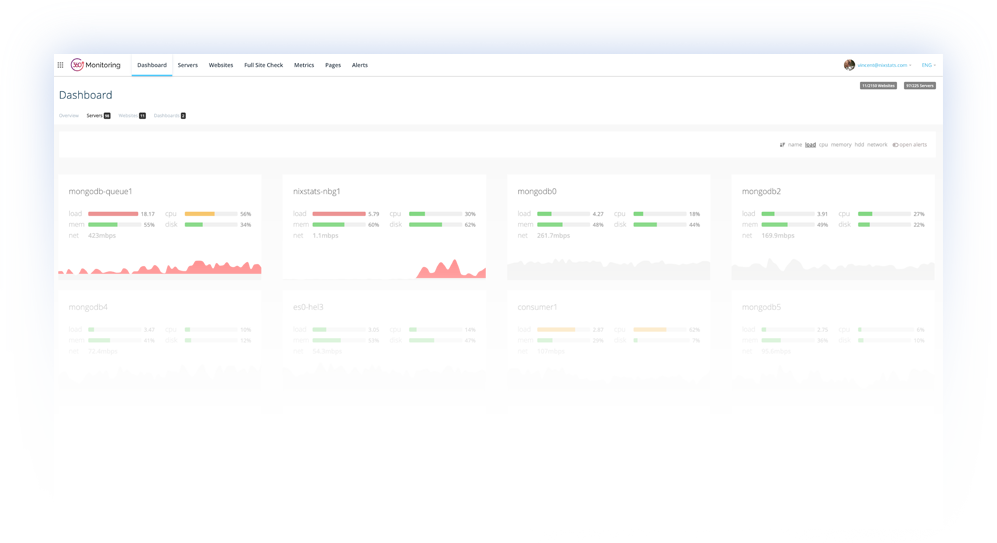Sort servers by memory
The height and width of the screenshot is (543, 997).
pos(841,145)
